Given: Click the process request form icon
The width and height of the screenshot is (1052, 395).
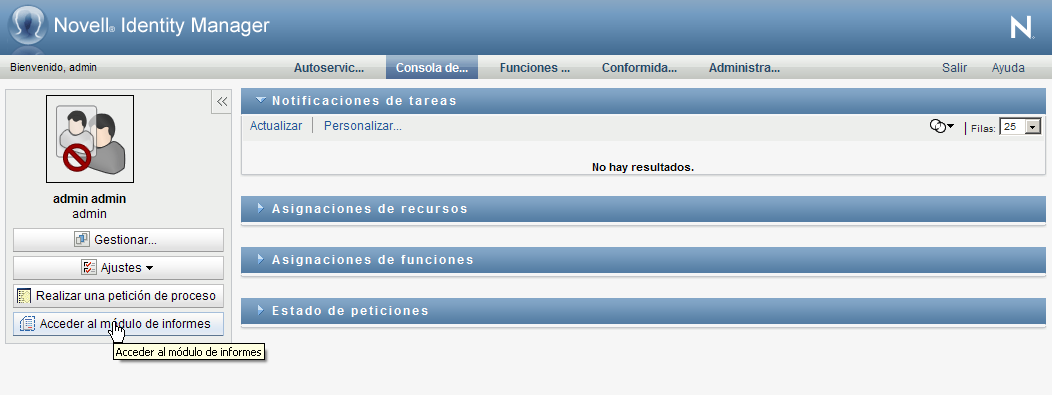Looking at the screenshot, I should click(24, 296).
